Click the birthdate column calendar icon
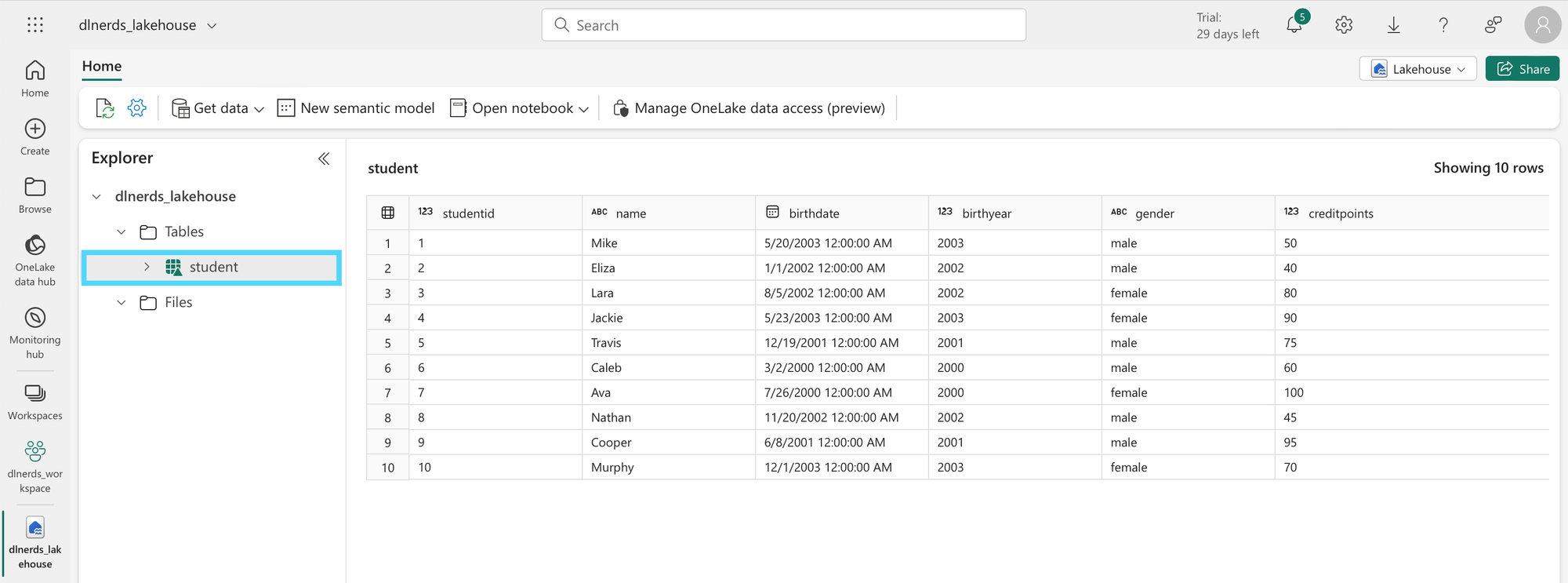This screenshot has height=583, width=1568. tap(773, 212)
